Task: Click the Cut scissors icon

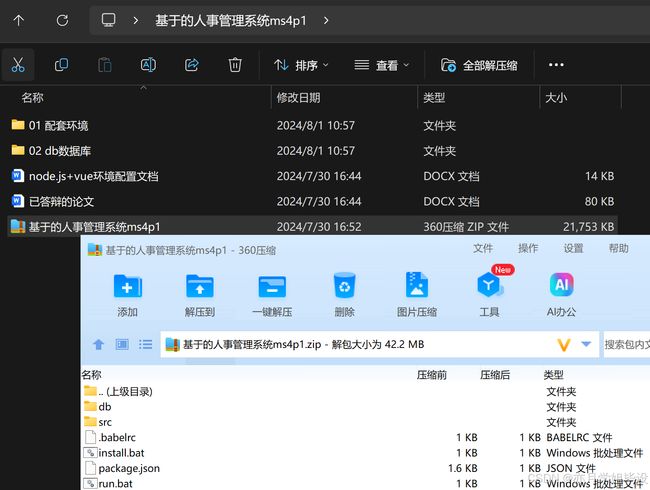Action: (x=18, y=65)
